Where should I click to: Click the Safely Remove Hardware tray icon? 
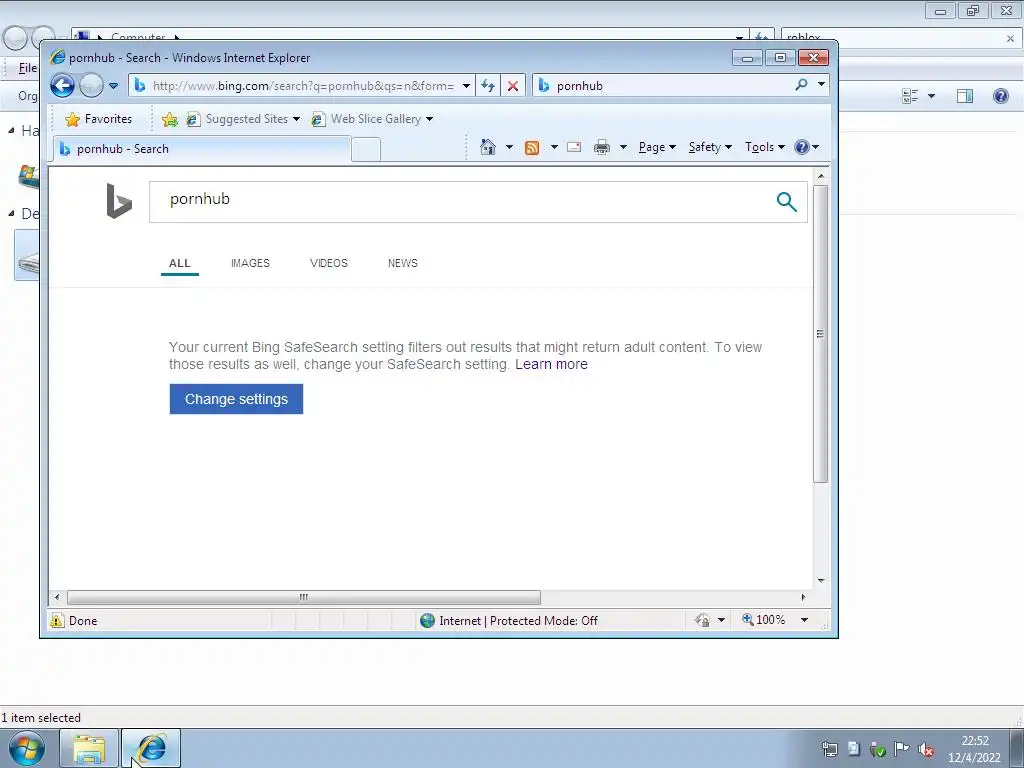point(878,749)
